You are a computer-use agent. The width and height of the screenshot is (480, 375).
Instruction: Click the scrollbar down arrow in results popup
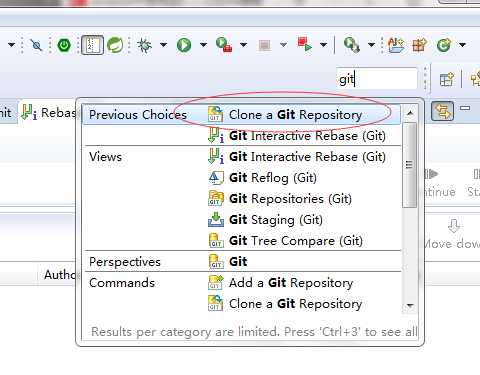[x=410, y=305]
